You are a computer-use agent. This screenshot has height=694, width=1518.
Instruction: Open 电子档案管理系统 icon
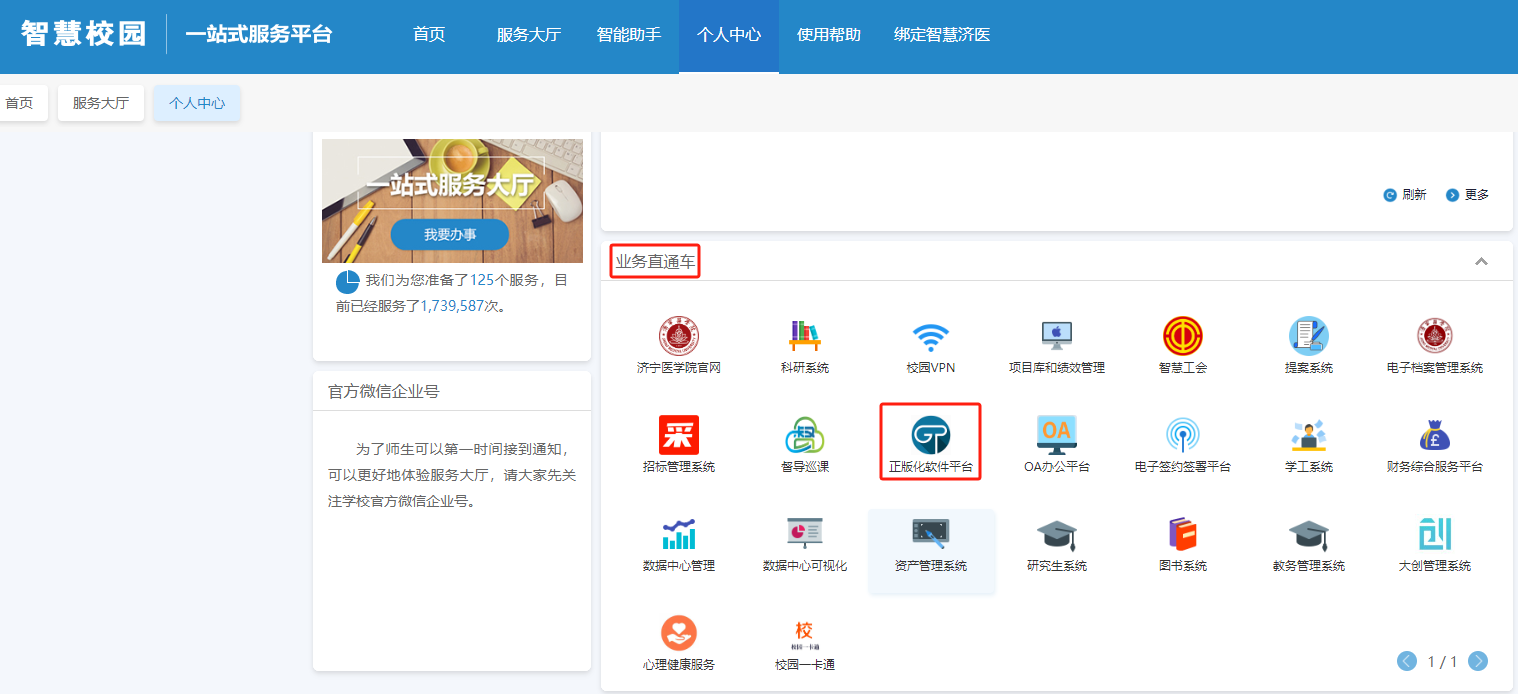[1435, 336]
